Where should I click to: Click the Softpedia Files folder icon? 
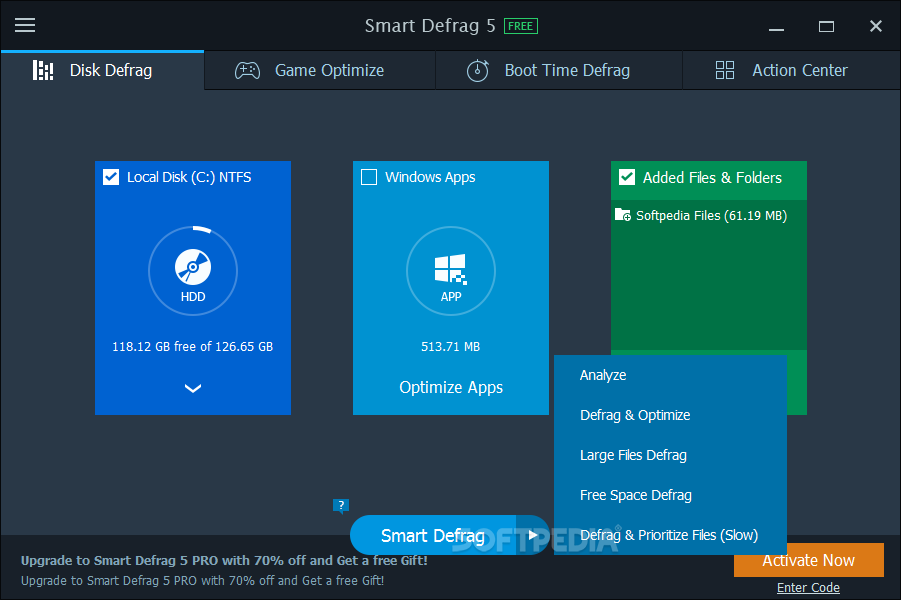(x=622, y=215)
